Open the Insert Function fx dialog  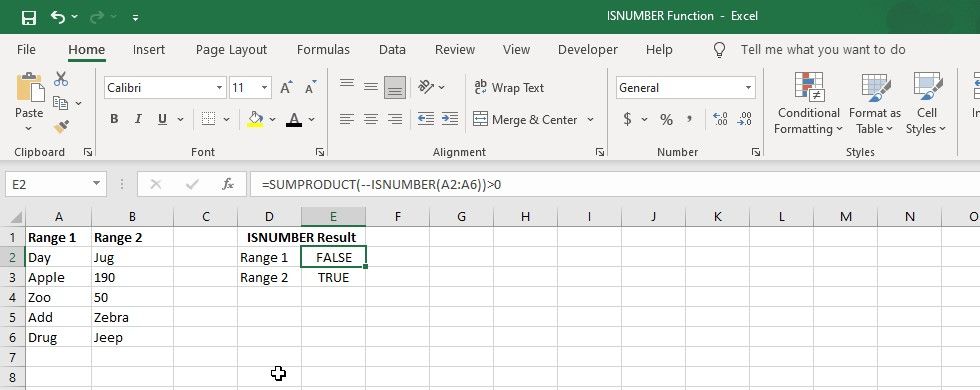point(228,184)
